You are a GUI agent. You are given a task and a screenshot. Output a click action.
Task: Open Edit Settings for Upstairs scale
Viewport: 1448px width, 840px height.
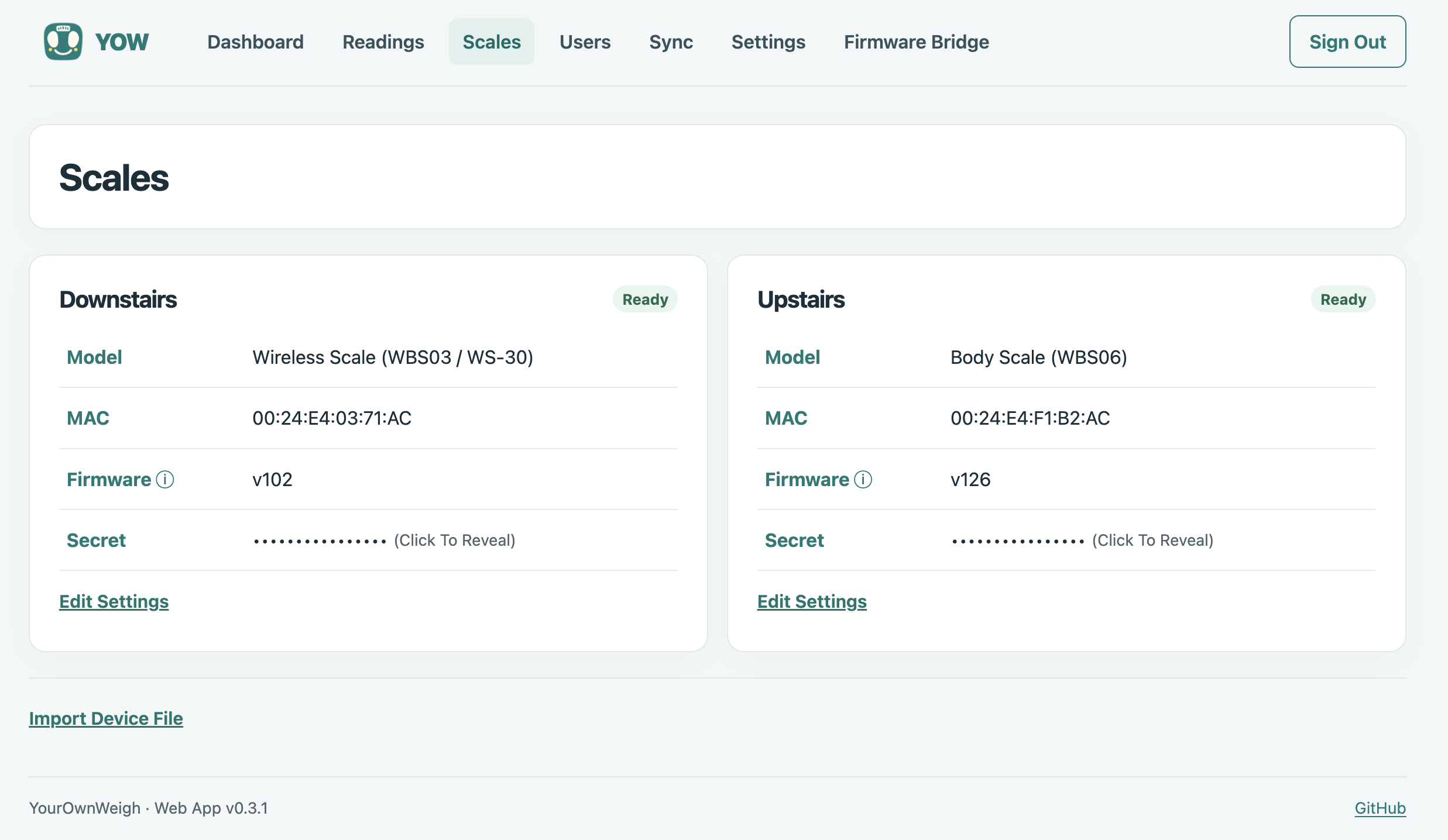pyautogui.click(x=812, y=601)
